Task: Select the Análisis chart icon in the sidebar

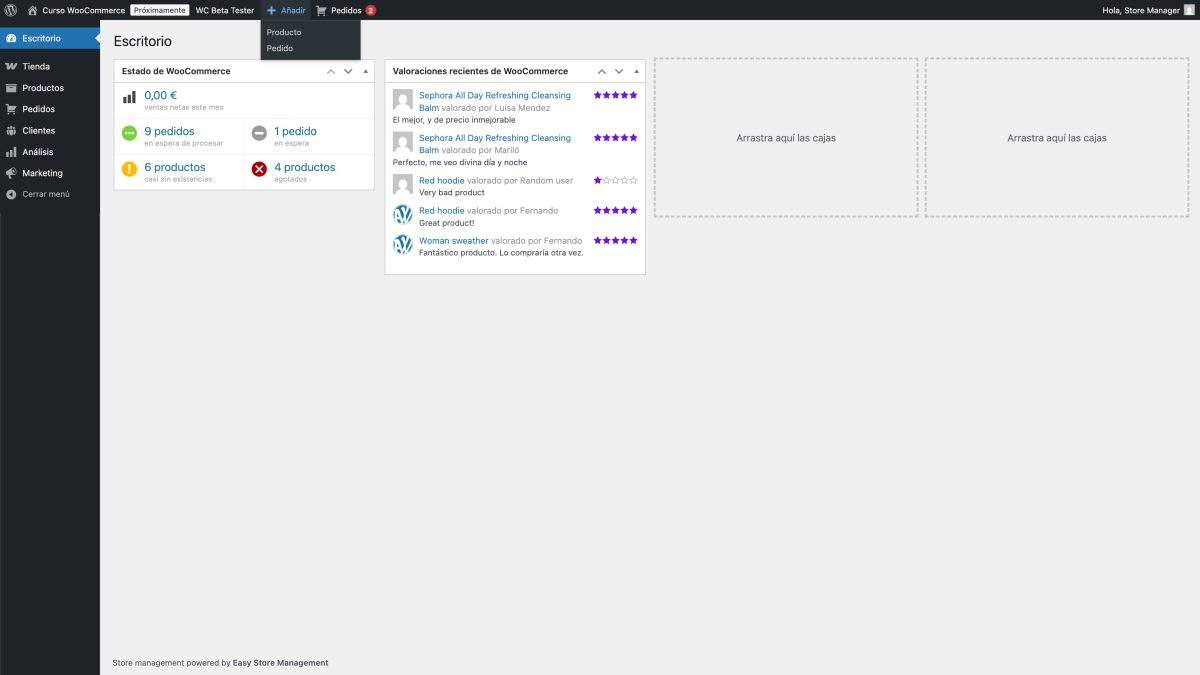Action: pos(12,151)
